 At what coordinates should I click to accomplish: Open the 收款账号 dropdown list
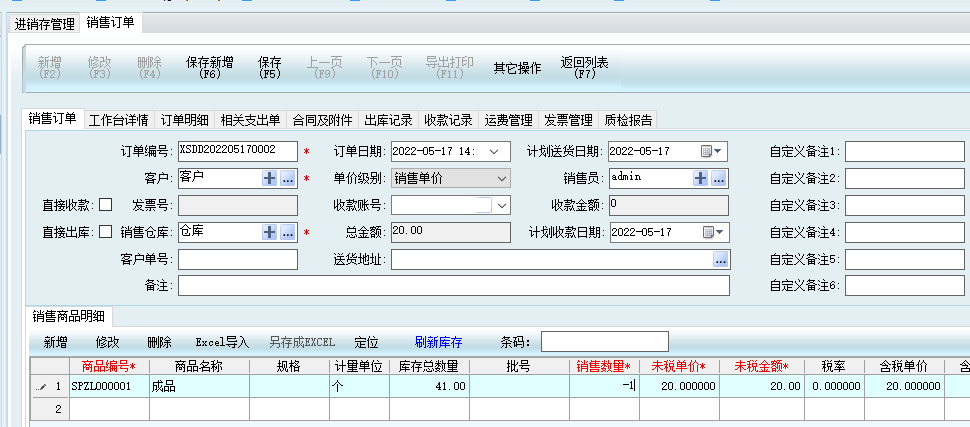502,205
